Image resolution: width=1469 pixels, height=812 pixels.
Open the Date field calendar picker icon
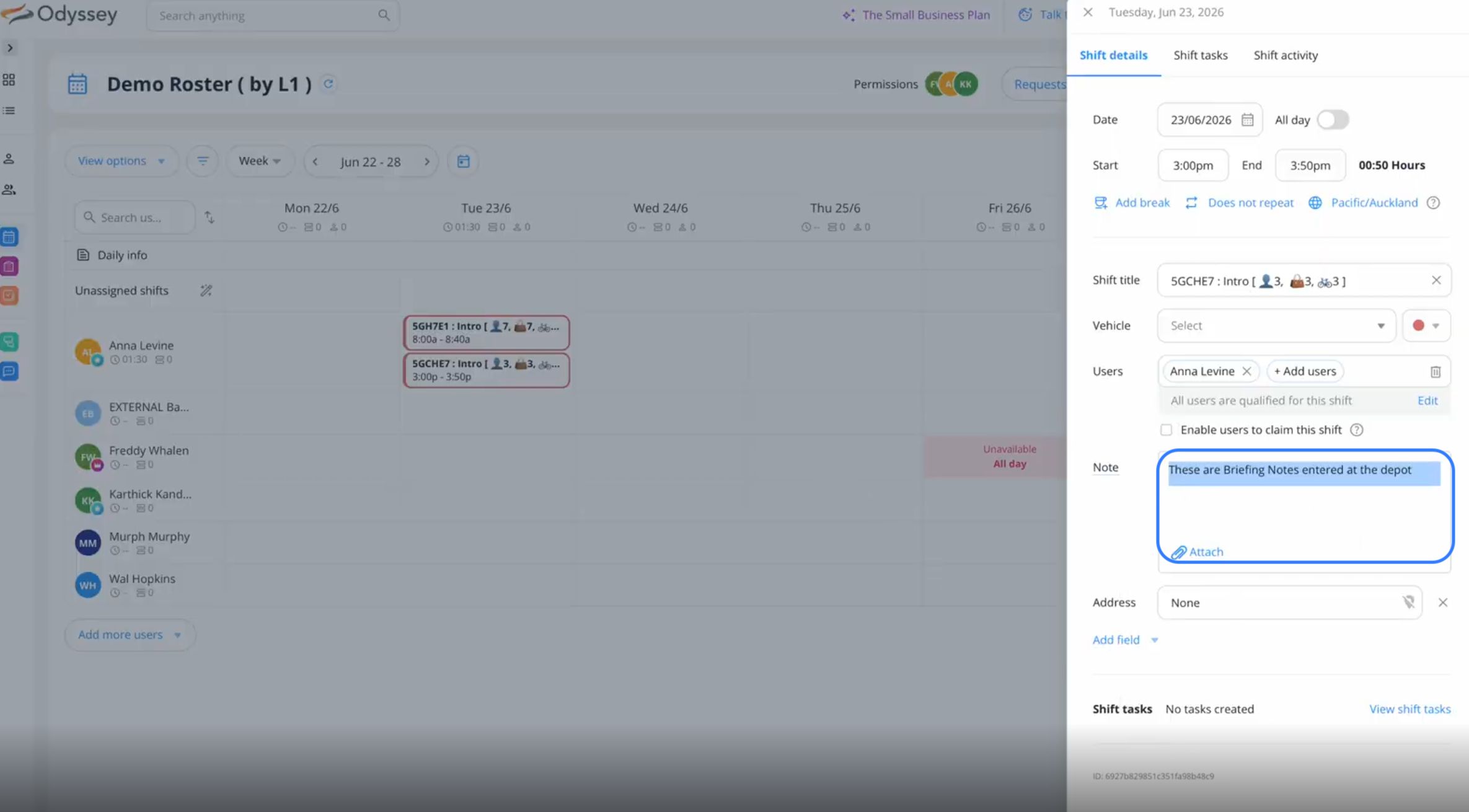point(1247,120)
